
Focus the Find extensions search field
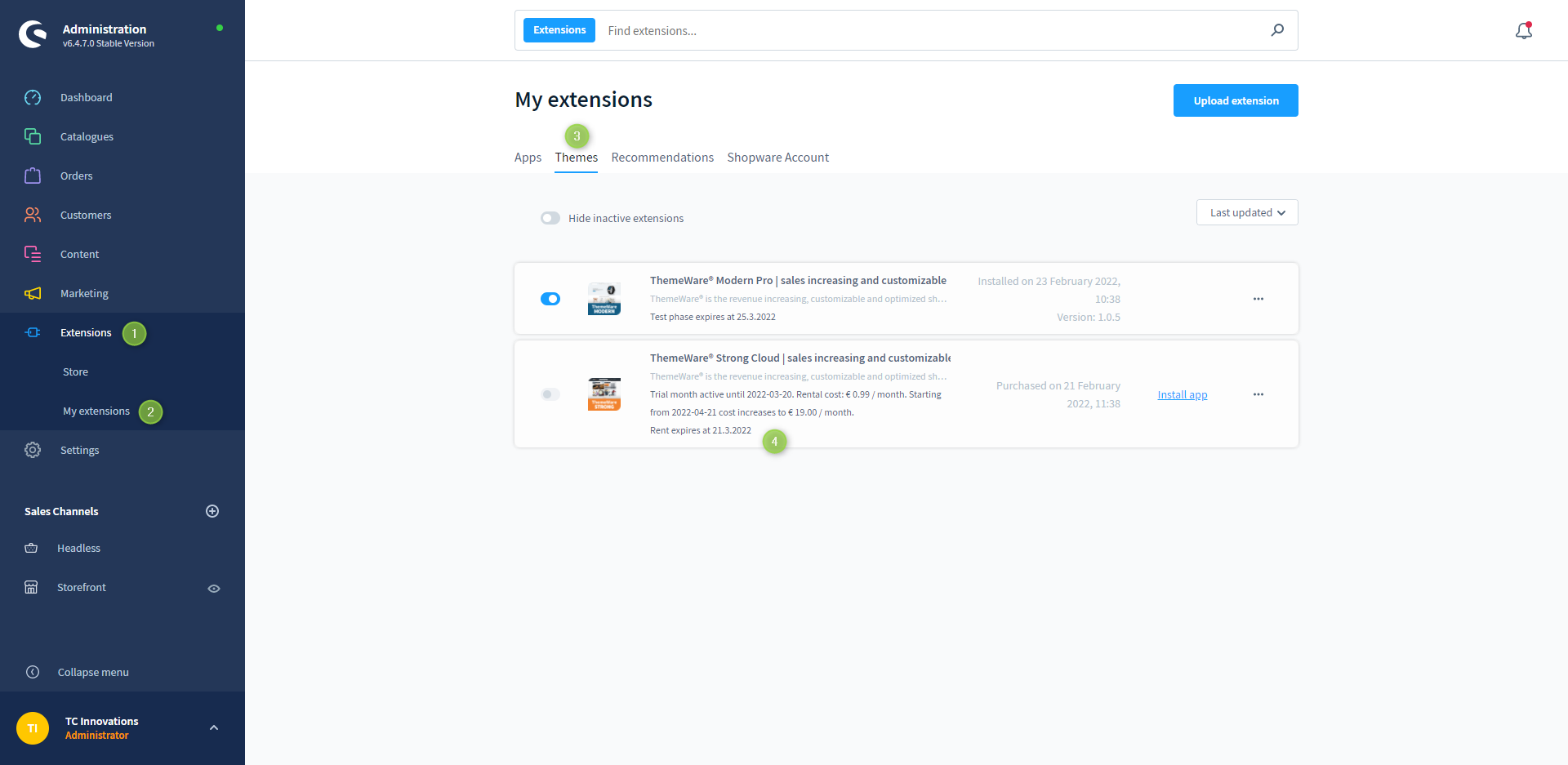point(931,30)
